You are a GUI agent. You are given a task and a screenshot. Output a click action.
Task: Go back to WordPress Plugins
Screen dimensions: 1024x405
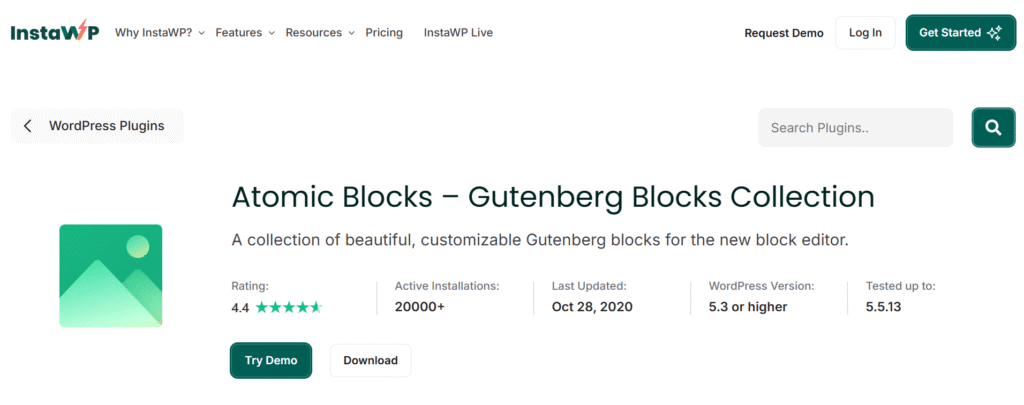[x=106, y=126]
